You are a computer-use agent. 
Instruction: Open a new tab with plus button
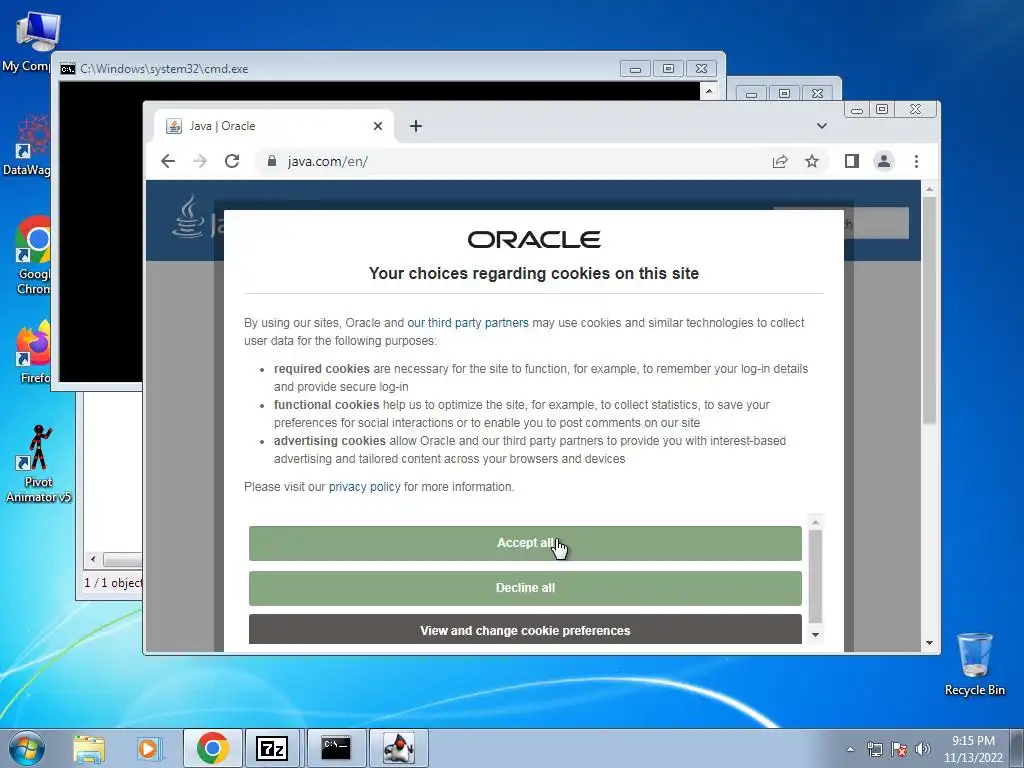tap(416, 126)
